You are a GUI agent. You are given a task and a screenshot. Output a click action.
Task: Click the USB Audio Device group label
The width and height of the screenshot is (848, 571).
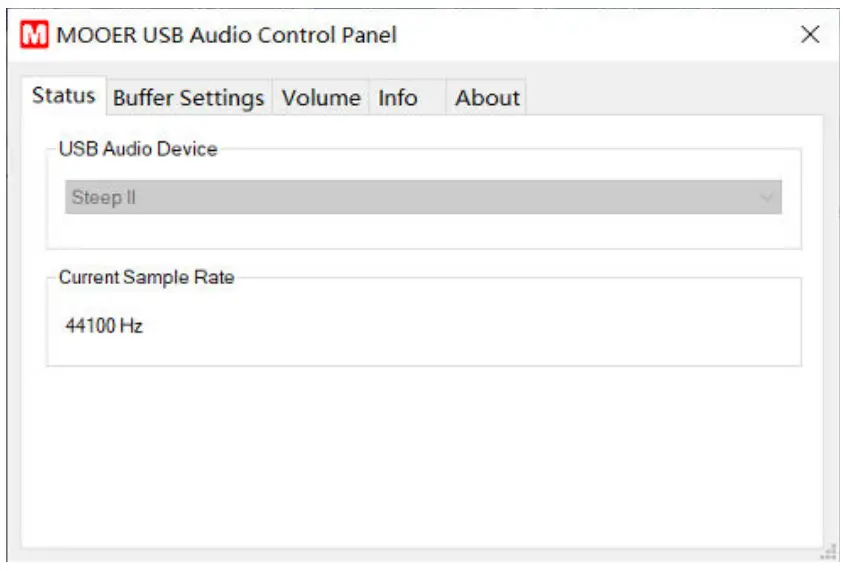point(137,149)
